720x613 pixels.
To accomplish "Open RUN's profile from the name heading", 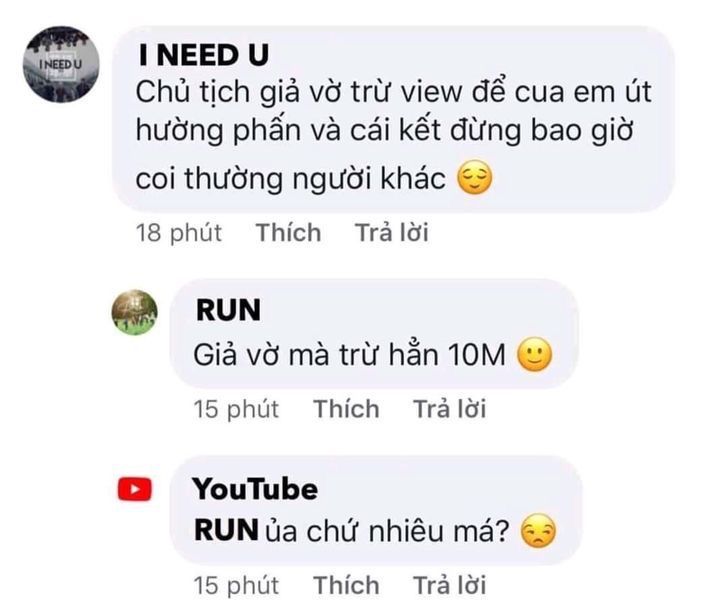I will tap(228, 310).
